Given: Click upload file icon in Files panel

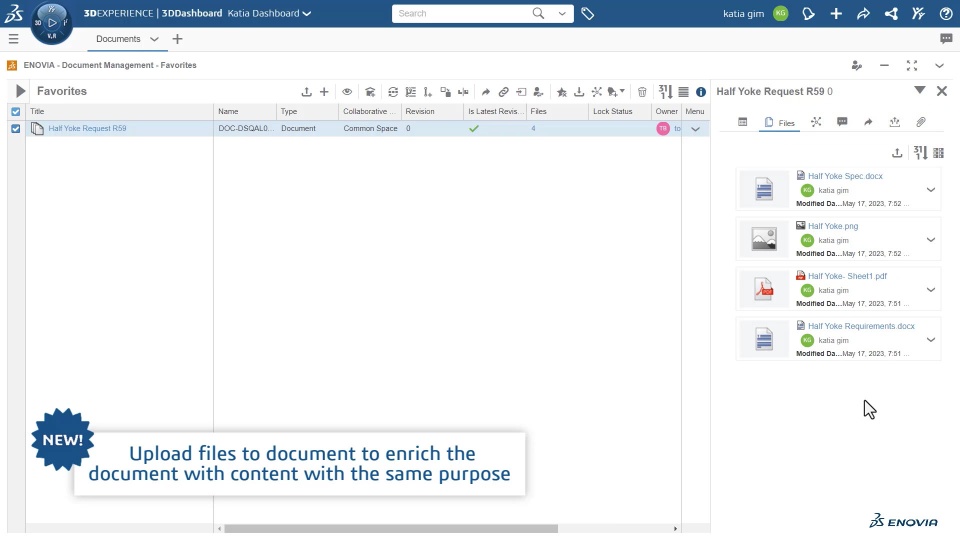Looking at the screenshot, I should [x=897, y=153].
